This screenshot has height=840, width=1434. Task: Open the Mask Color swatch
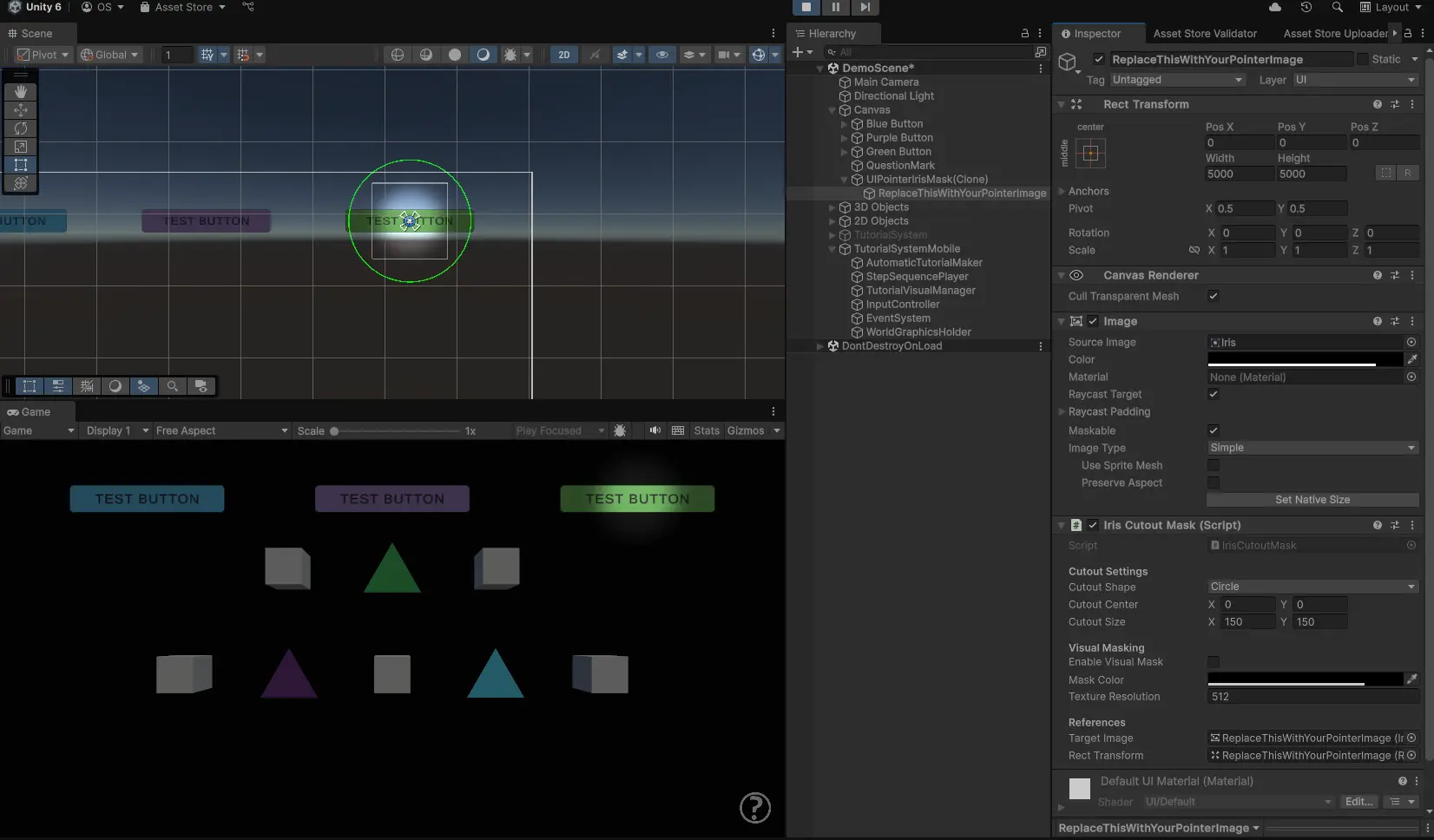[x=1304, y=679]
